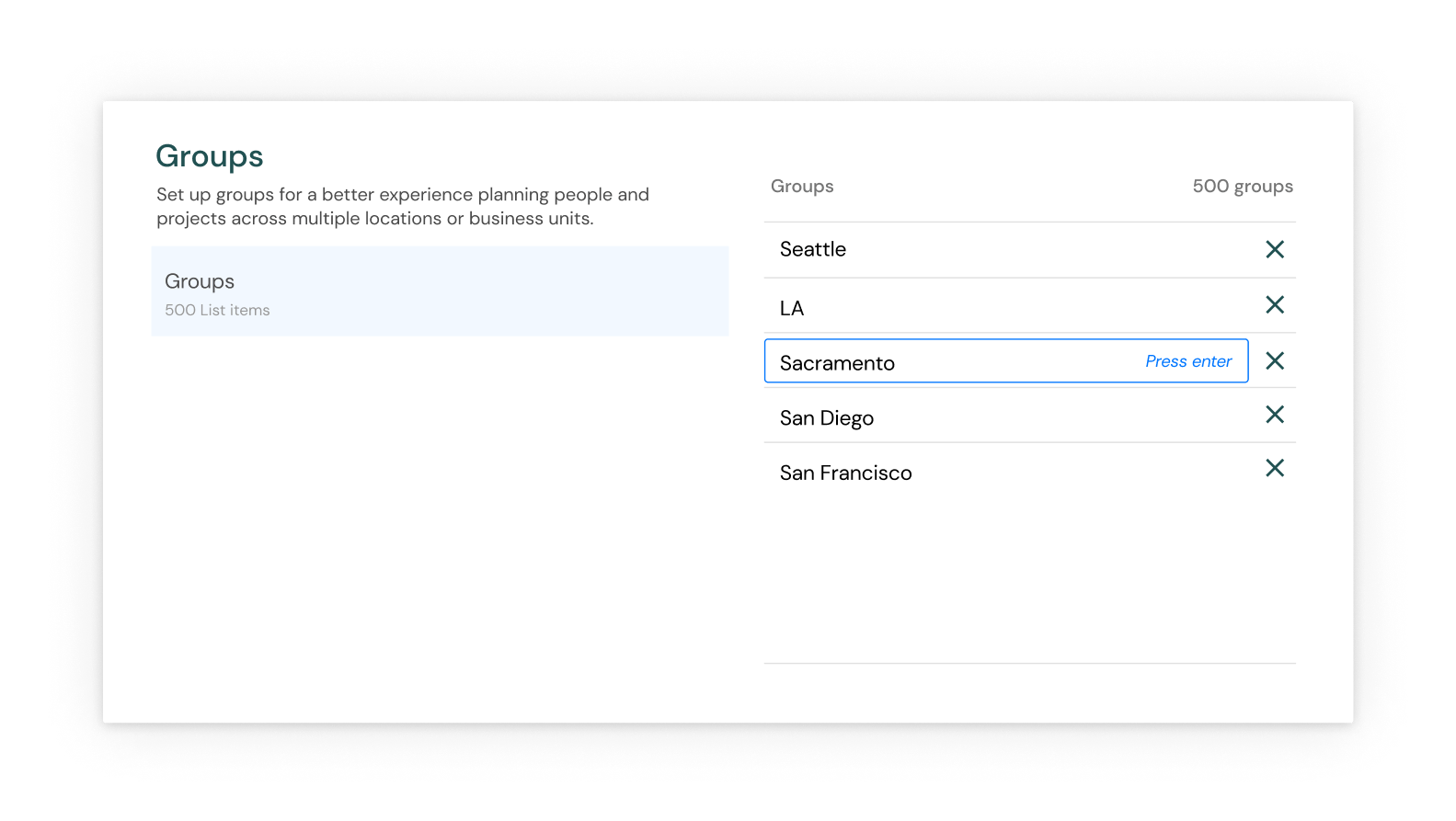Remove the San Diego group
The width and height of the screenshot is (1456, 821).
[x=1274, y=415]
